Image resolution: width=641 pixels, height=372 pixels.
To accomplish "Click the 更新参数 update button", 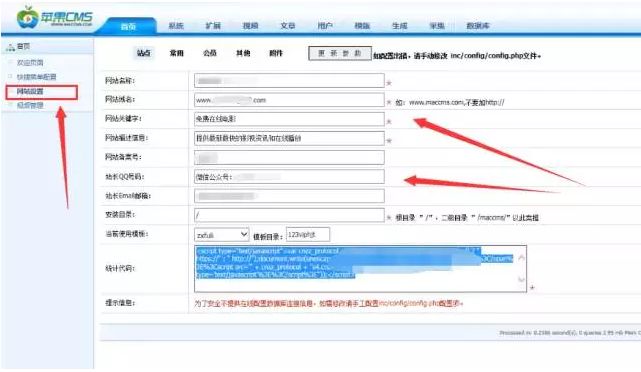I will pos(340,54).
